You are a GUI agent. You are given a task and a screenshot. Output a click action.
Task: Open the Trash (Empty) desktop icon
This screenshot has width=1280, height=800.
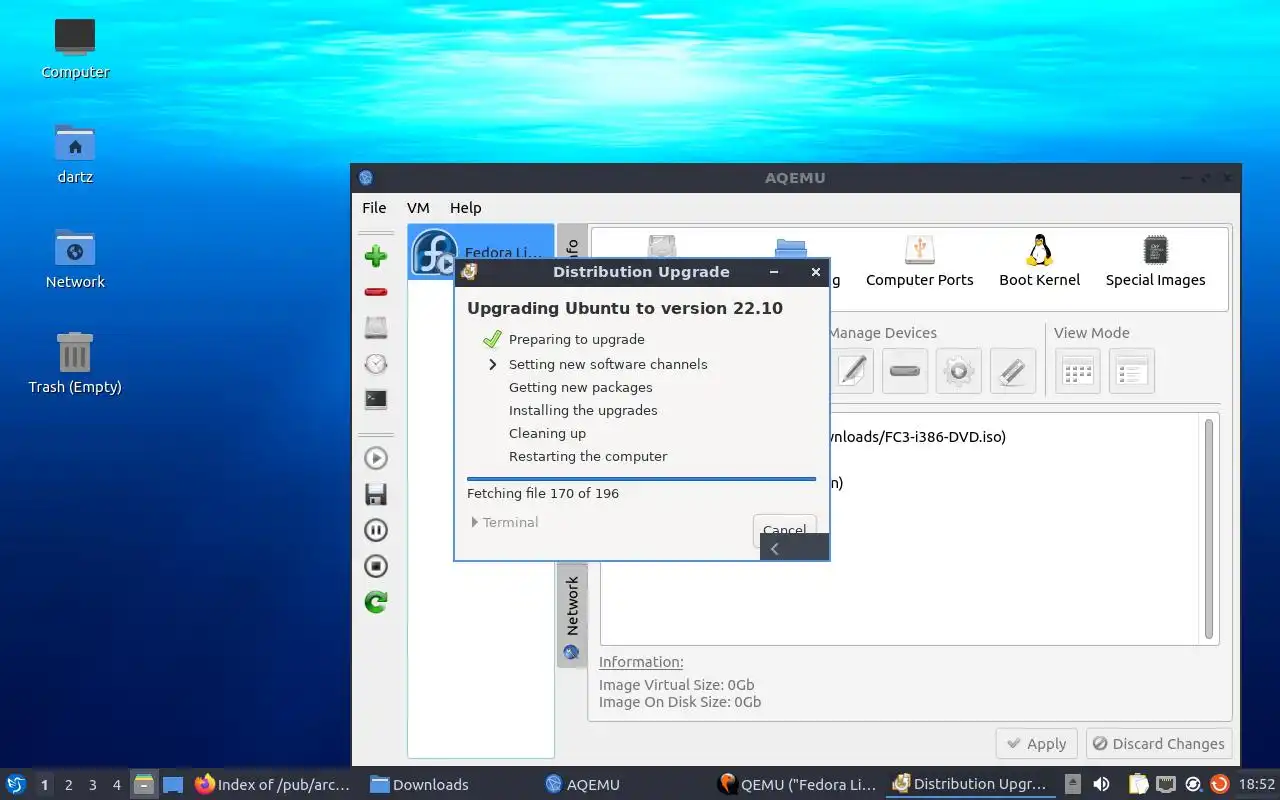point(75,363)
